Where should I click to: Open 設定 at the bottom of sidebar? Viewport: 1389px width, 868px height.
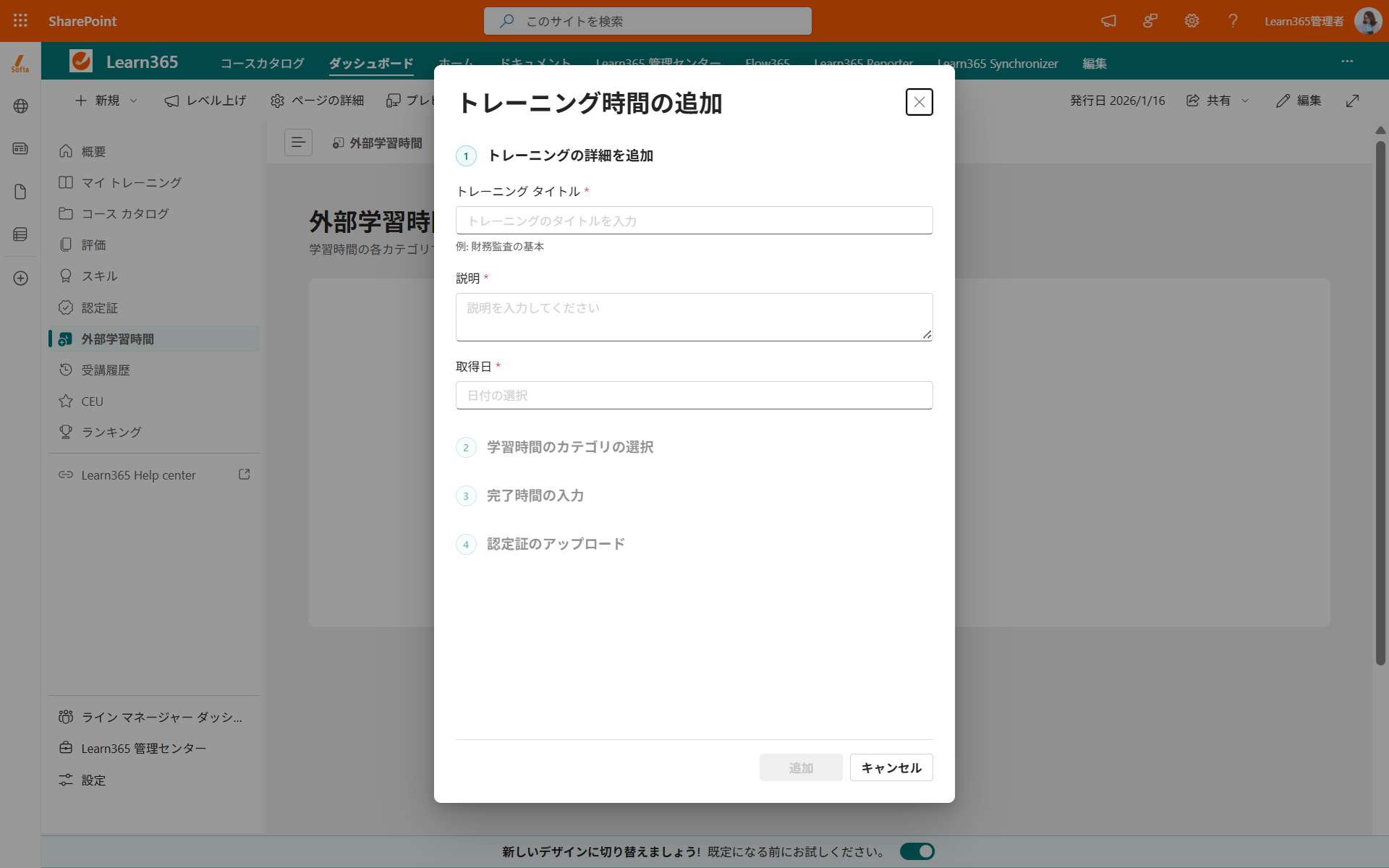[153, 780]
